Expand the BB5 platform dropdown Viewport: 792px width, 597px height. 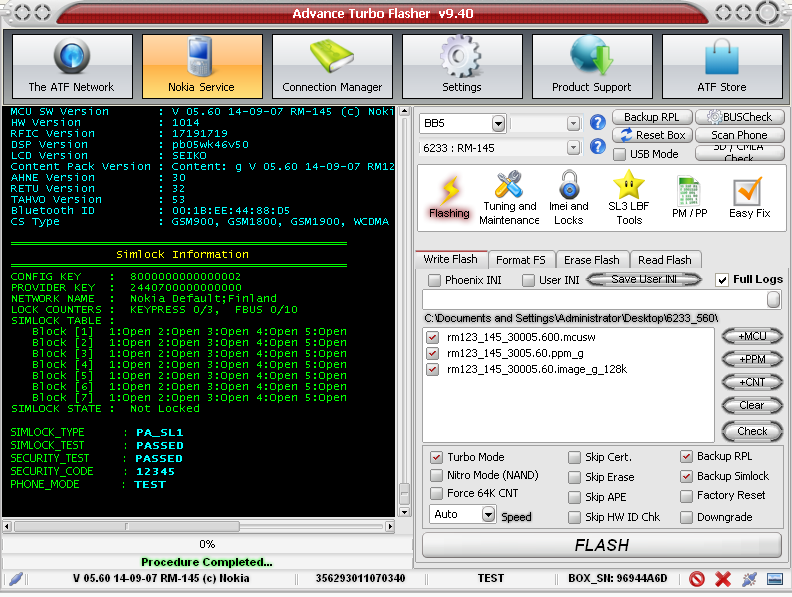(x=498, y=123)
